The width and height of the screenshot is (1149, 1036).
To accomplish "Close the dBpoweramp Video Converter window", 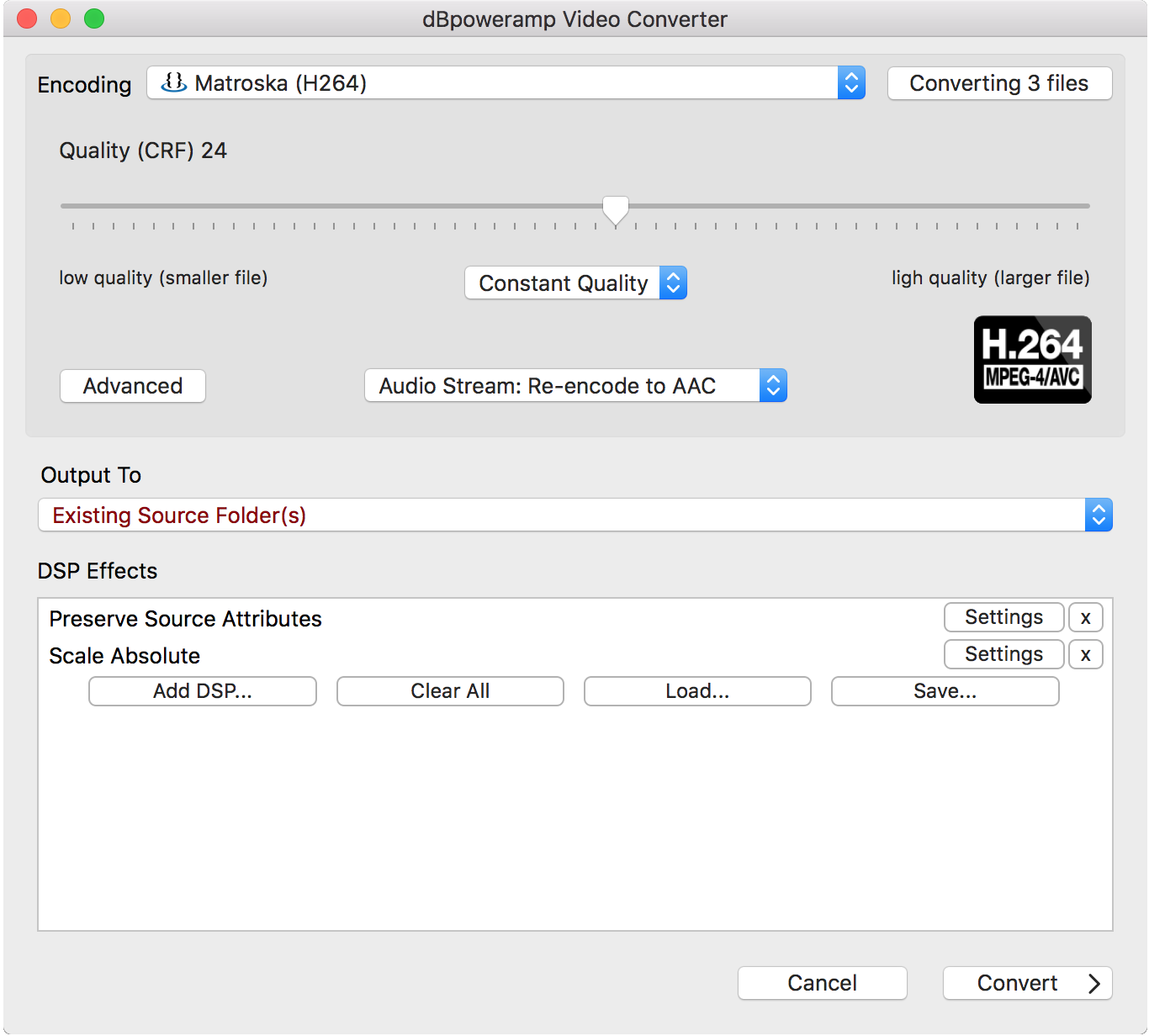I will 27,18.
